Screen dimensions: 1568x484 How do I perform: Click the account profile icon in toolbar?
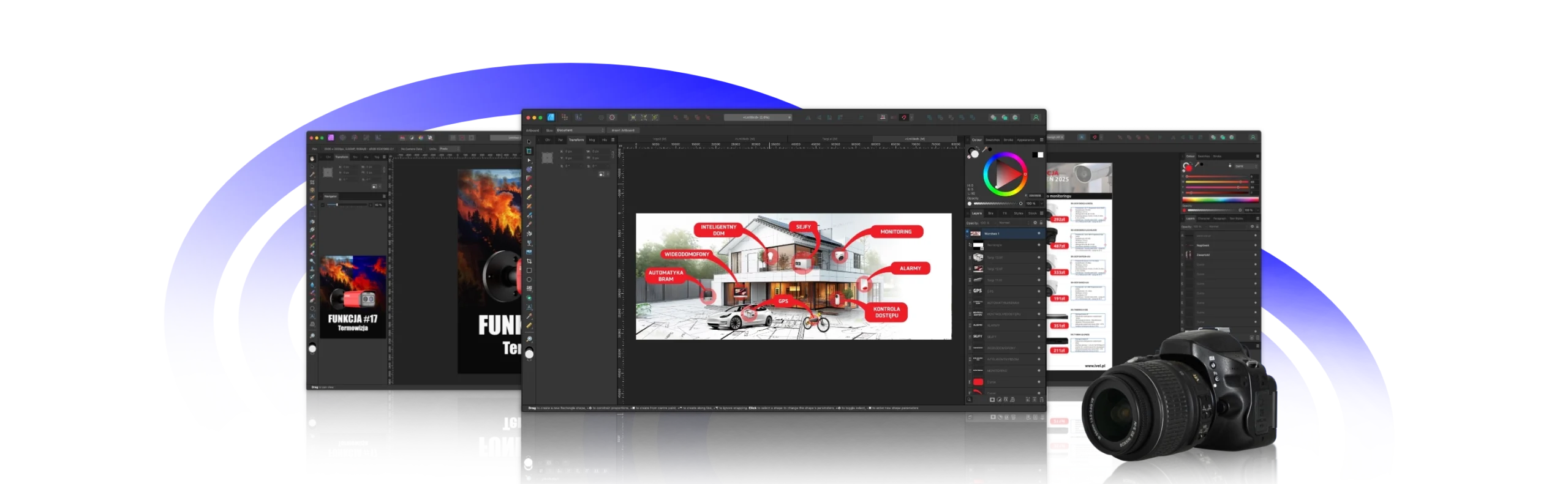pos(1036,117)
